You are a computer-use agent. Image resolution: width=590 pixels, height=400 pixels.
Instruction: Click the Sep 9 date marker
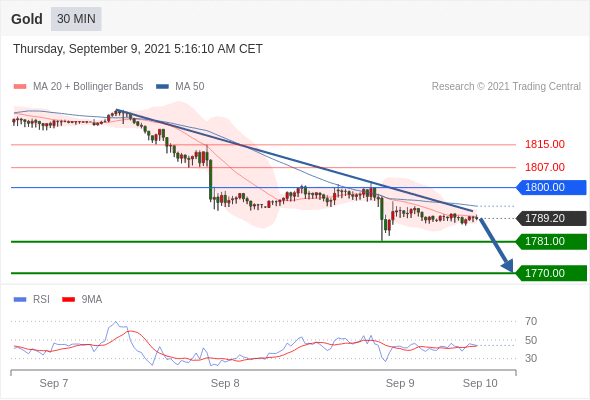(400, 383)
